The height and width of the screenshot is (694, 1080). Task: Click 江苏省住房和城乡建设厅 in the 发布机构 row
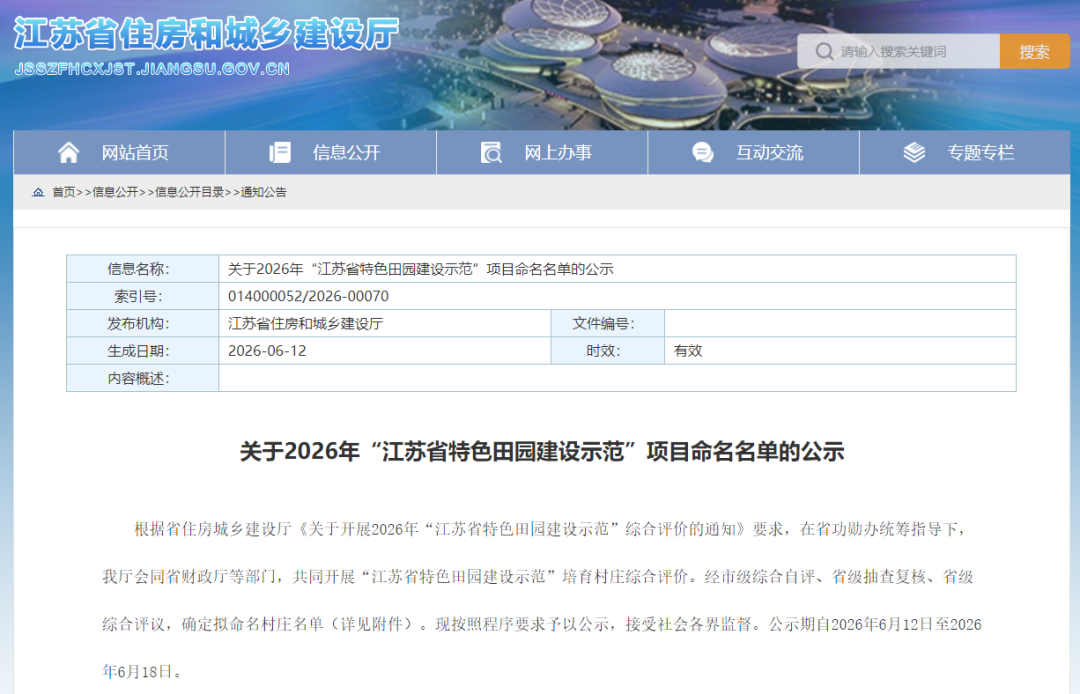point(305,324)
